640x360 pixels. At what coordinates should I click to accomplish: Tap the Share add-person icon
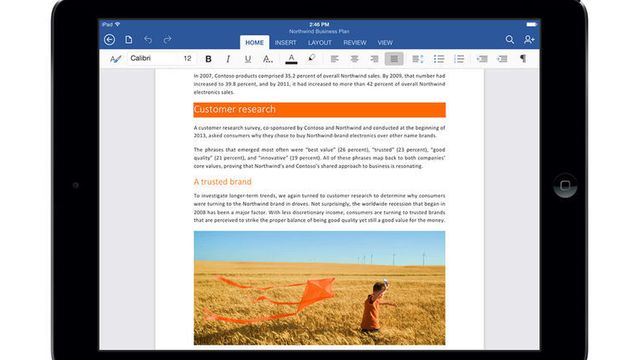coord(529,40)
